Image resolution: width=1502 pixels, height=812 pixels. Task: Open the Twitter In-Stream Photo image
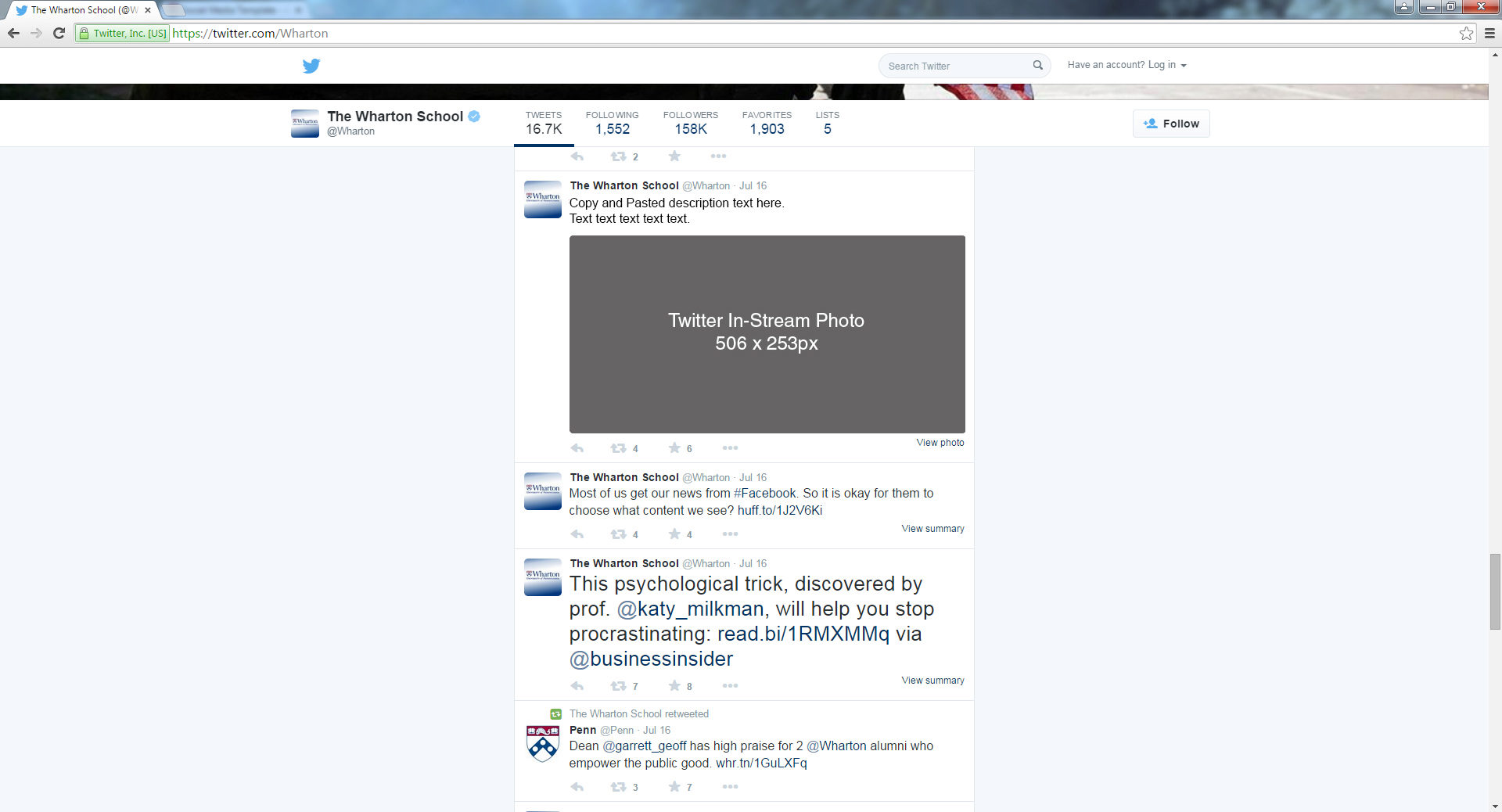(x=767, y=334)
